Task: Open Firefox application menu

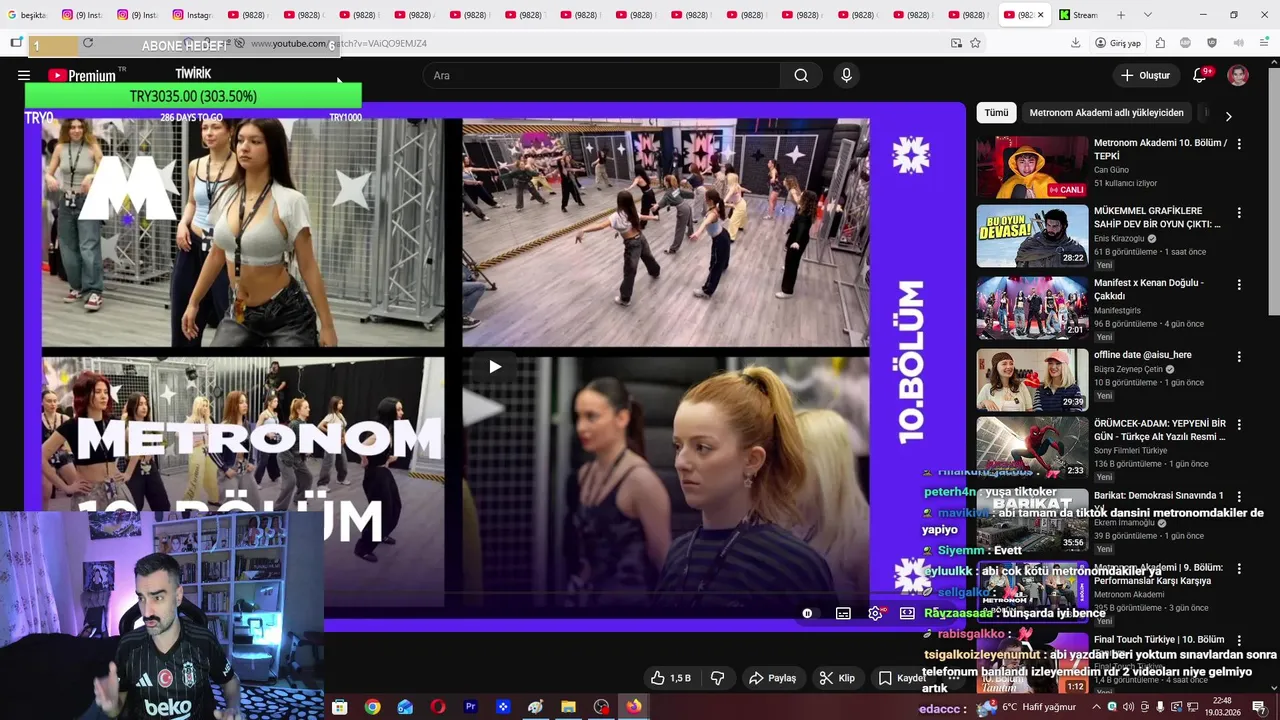Action: [1264, 43]
